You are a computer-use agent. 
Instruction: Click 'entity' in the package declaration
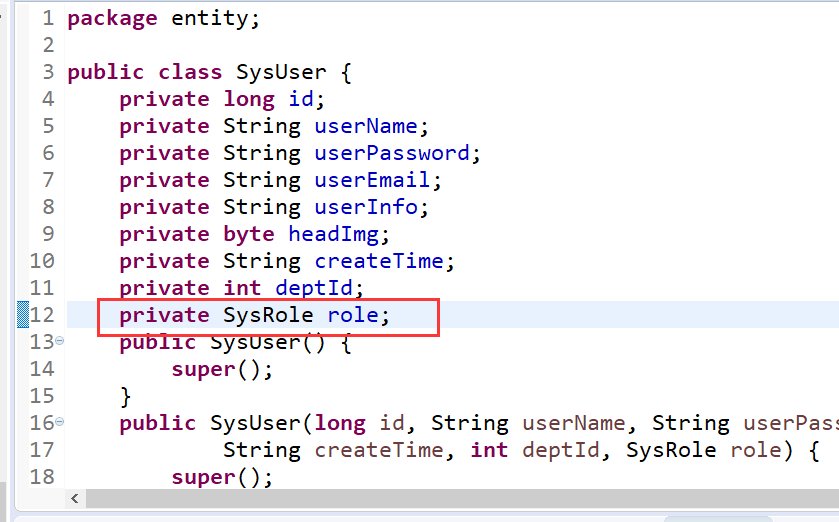tap(210, 19)
